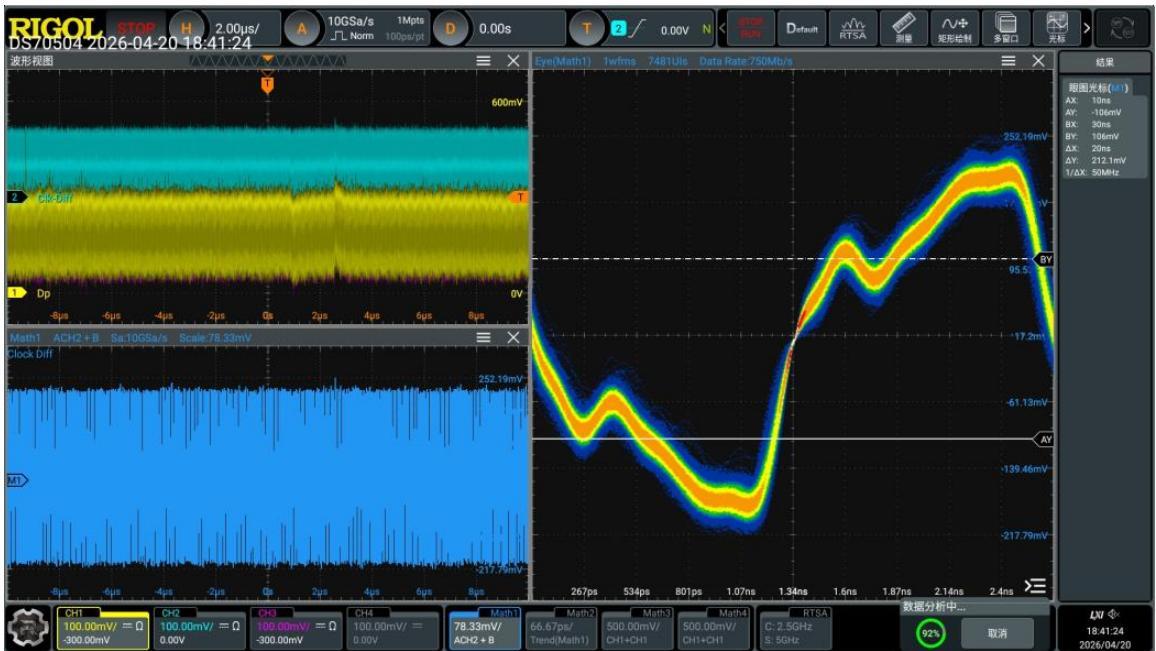Toggle channel CH4 on or off
This screenshot has width=1156, height=651.
[x=392, y=628]
